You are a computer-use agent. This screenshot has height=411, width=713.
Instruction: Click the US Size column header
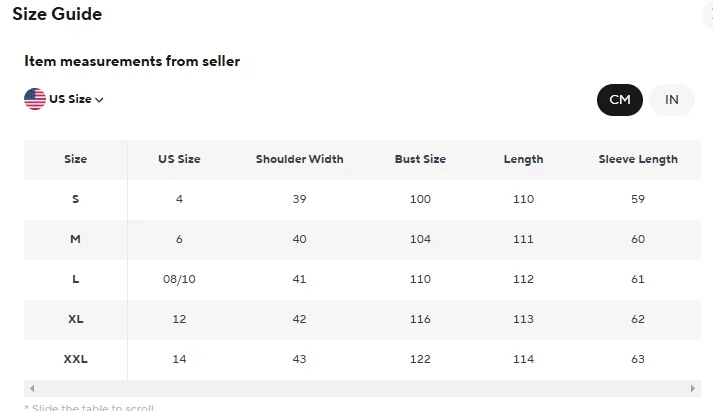[x=179, y=159]
